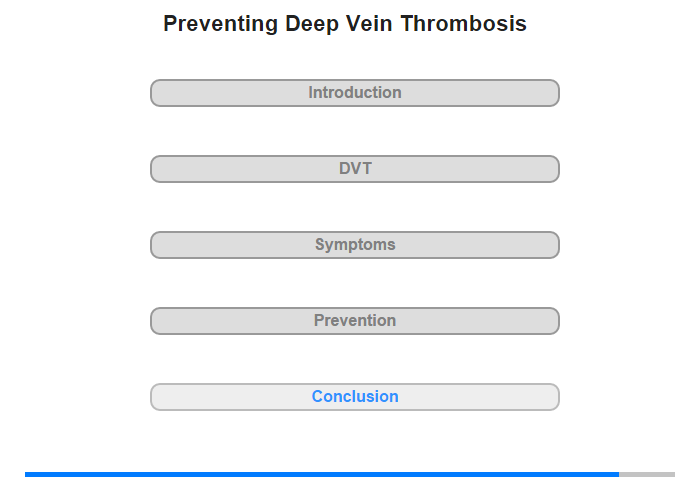Viewport: 700px width, 480px height.
Task: Choose DVT from the section menu
Action: (x=355, y=169)
